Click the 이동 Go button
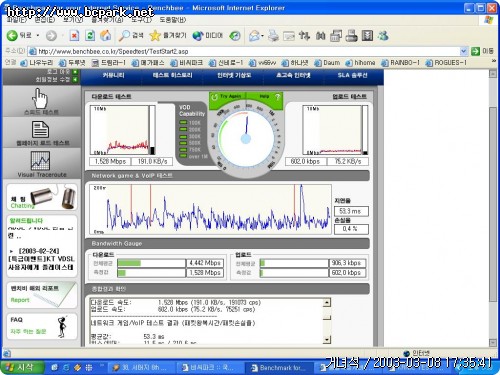The image size is (500, 375). point(482,51)
